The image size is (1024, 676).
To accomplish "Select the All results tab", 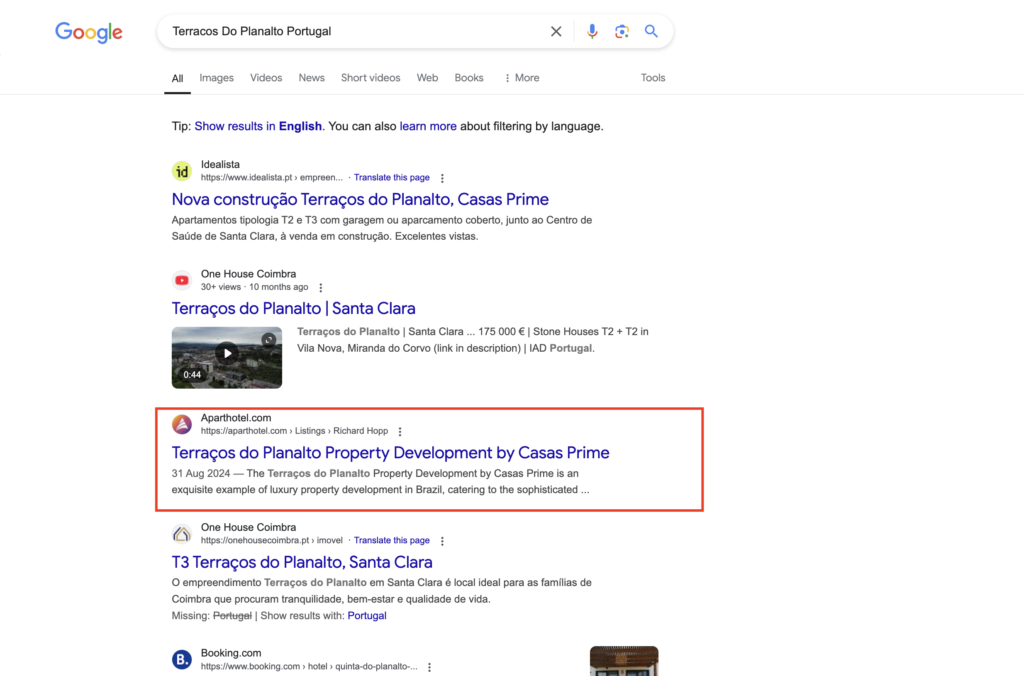I will coord(177,78).
